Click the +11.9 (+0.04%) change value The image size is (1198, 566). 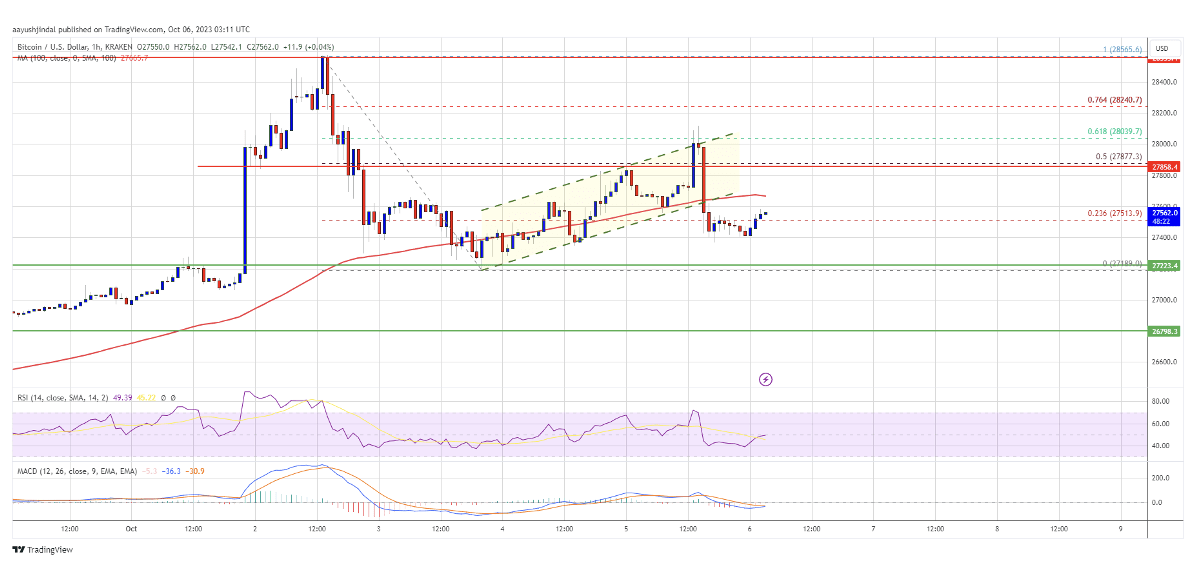[x=308, y=47]
